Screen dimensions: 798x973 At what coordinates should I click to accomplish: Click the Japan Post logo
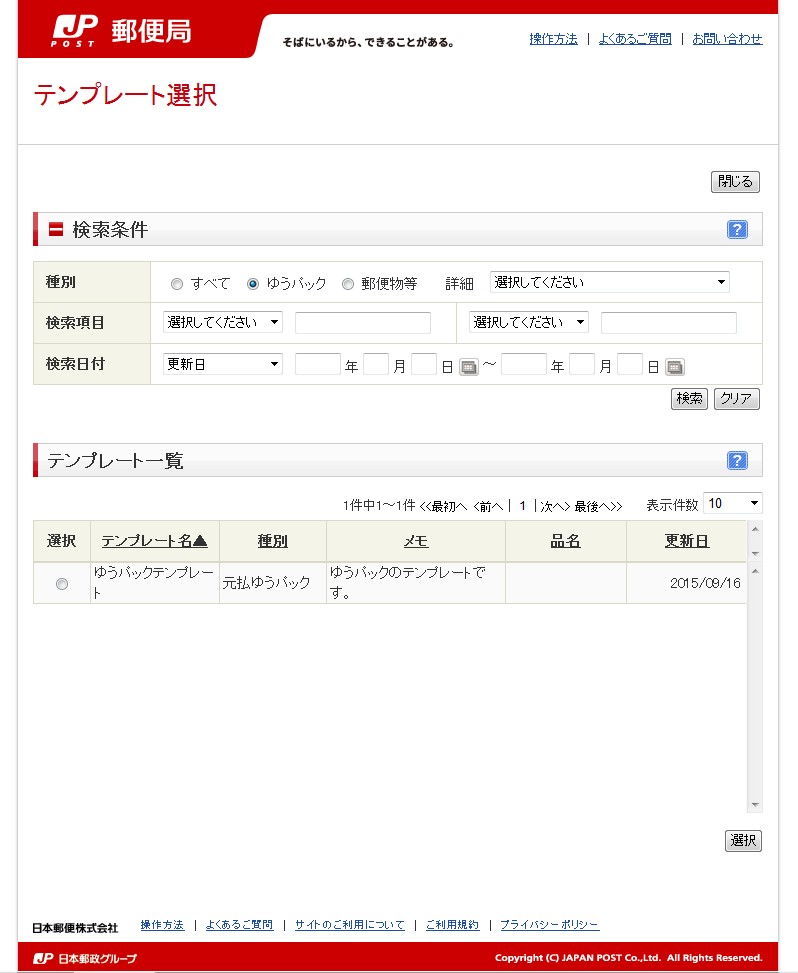(x=122, y=31)
